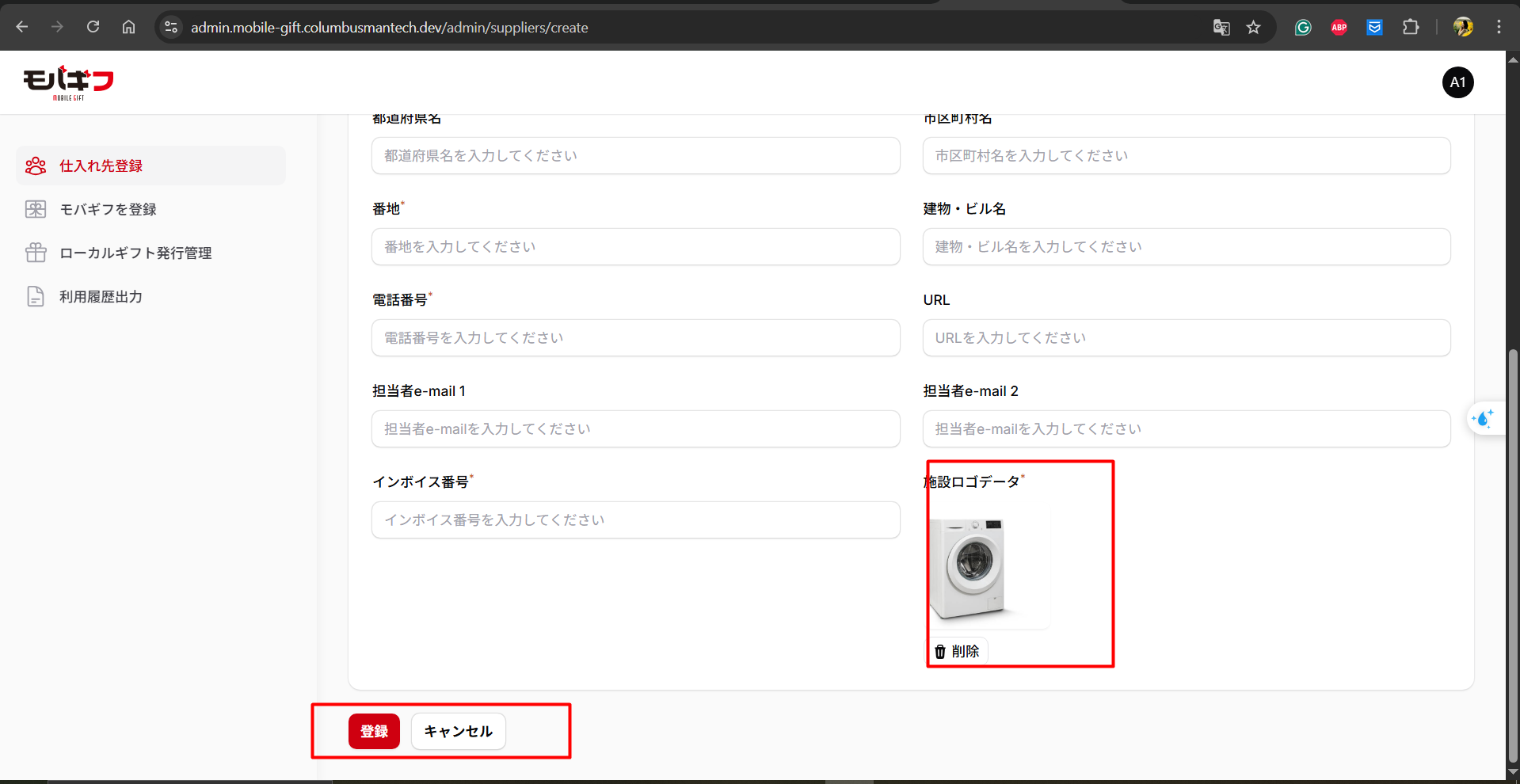This screenshot has height=784, width=1520.
Task: Open 利用履歴出力 sidebar item
Action: pos(101,296)
